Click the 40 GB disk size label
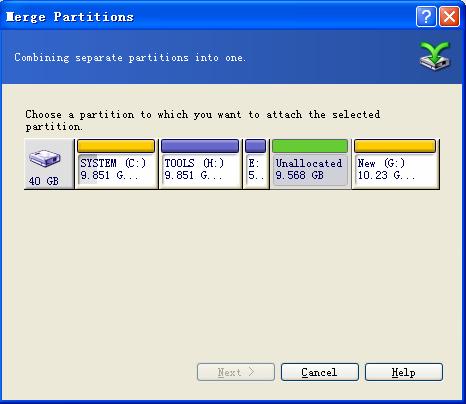Screen dimensions: 466x404 [44, 181]
